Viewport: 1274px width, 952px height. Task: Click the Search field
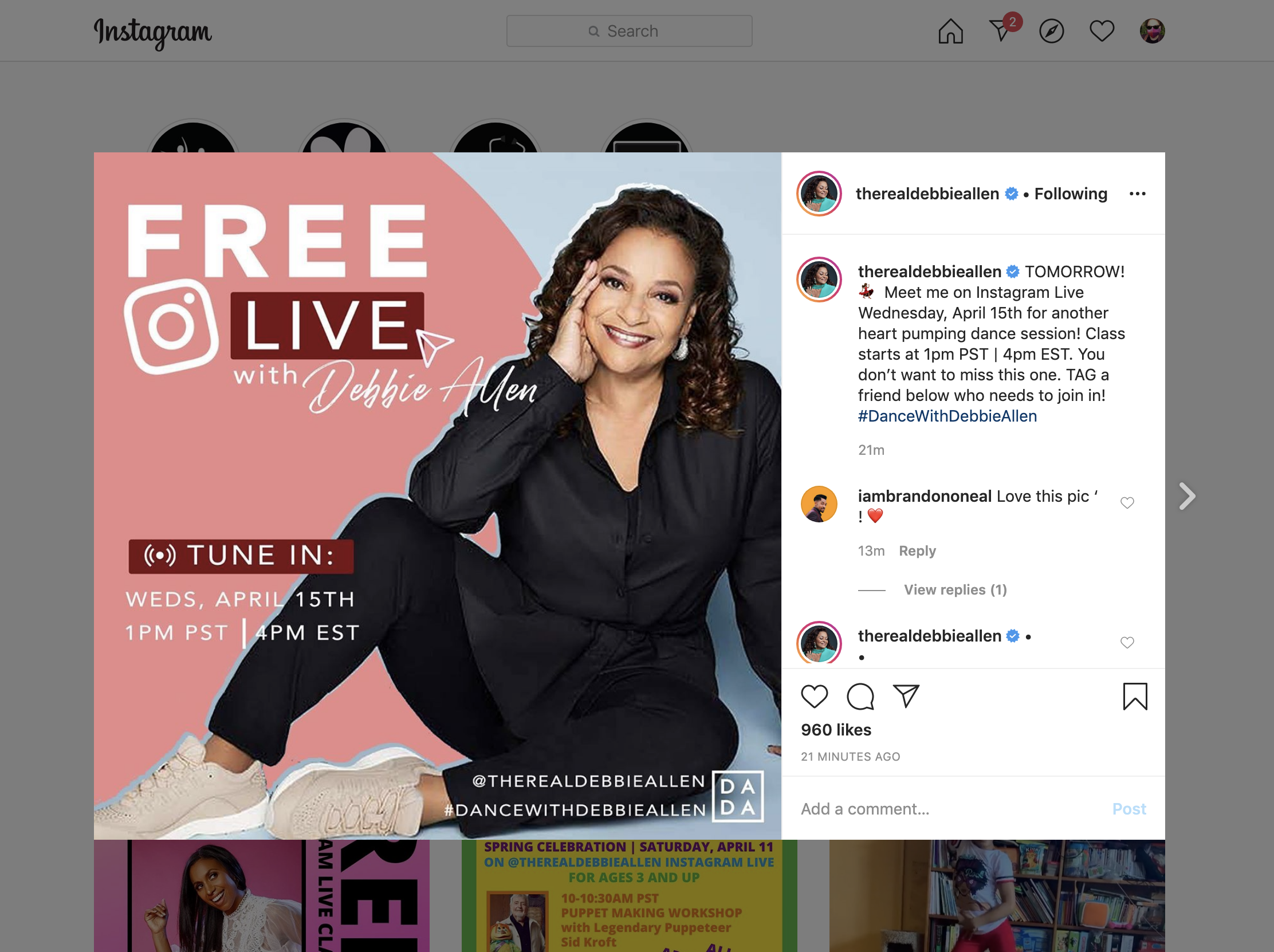(629, 31)
